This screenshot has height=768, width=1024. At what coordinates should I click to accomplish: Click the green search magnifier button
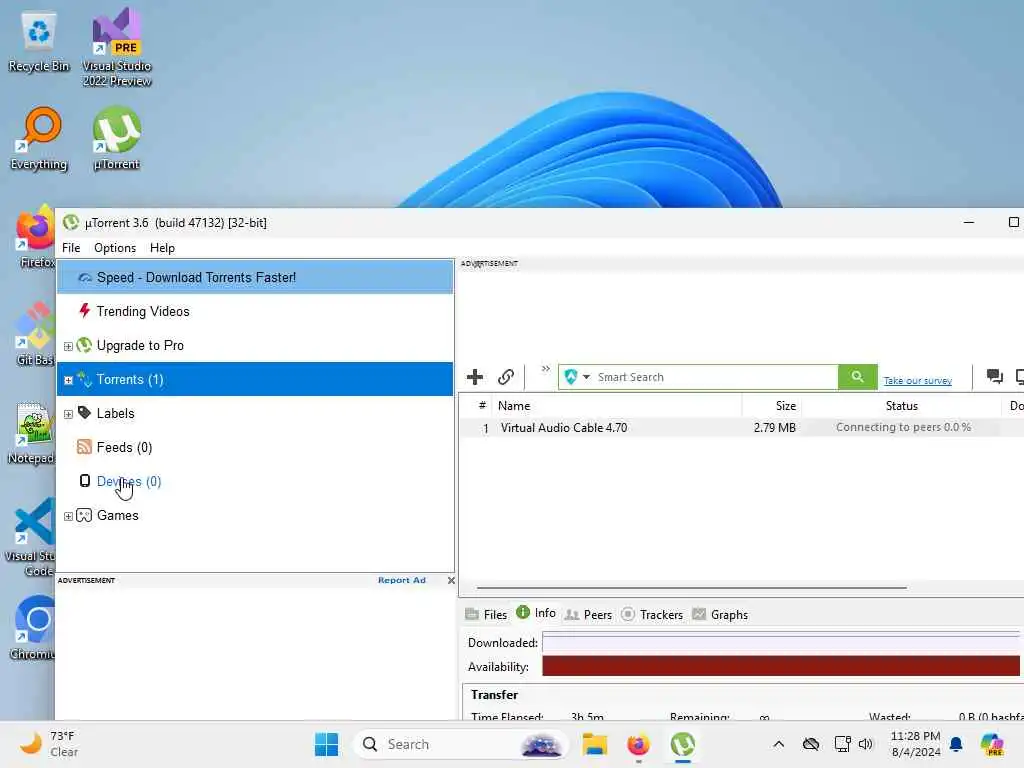pos(857,377)
